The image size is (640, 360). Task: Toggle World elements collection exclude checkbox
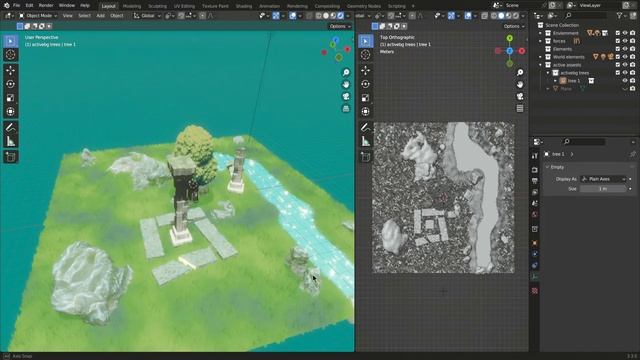618,57
